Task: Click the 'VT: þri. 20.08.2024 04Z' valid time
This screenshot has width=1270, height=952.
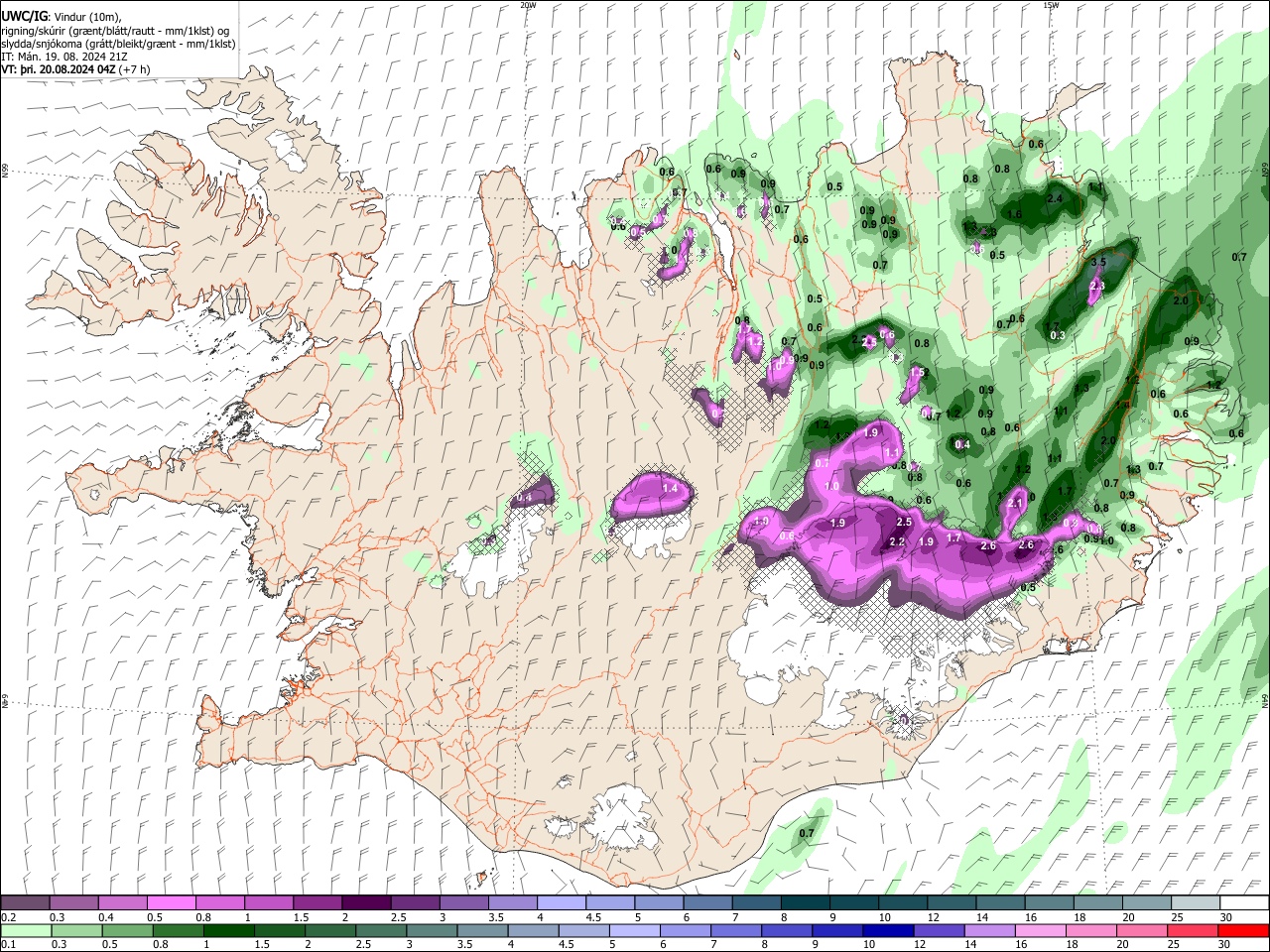Action: point(59,69)
